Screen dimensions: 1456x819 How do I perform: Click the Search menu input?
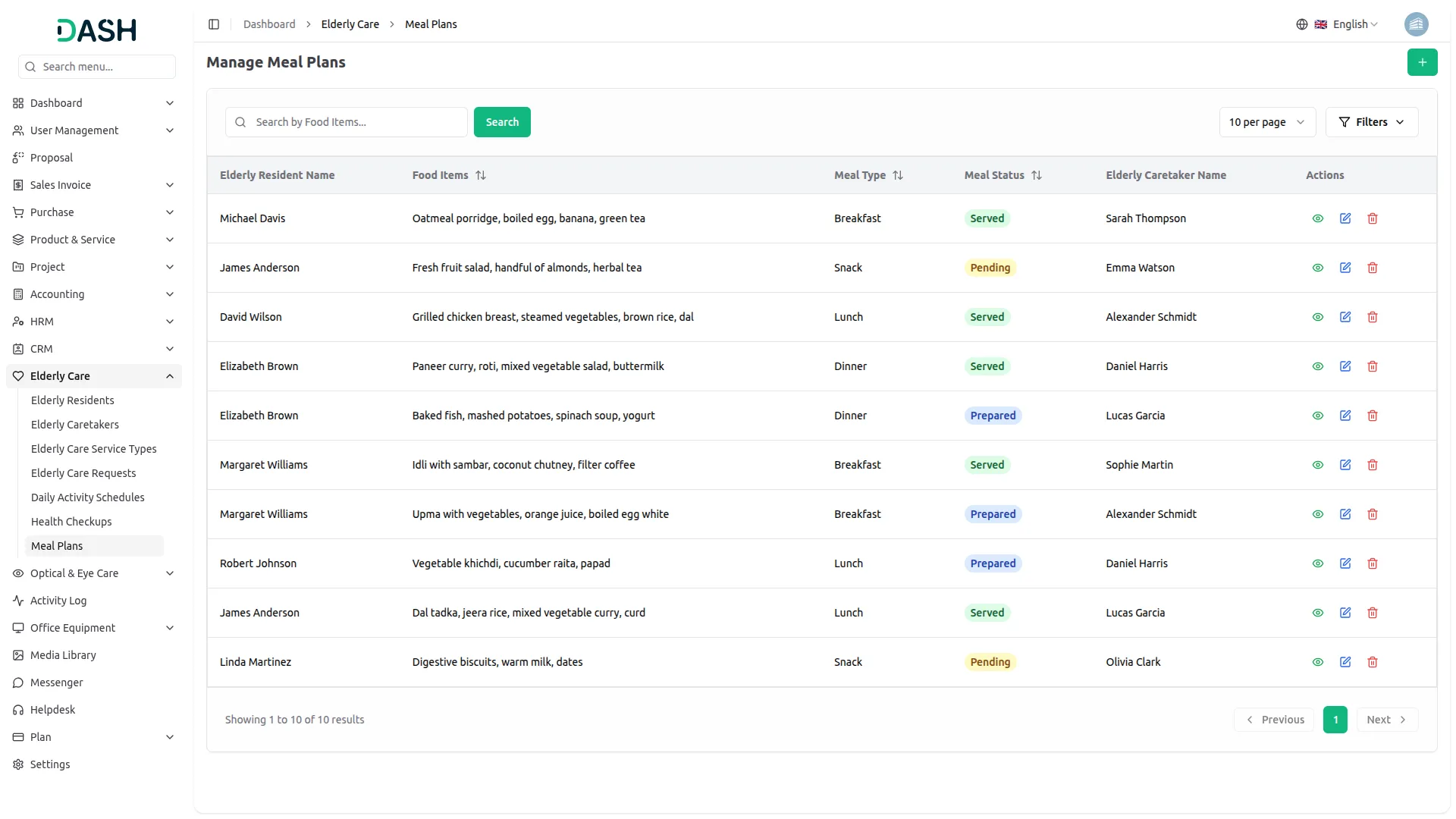tap(97, 67)
